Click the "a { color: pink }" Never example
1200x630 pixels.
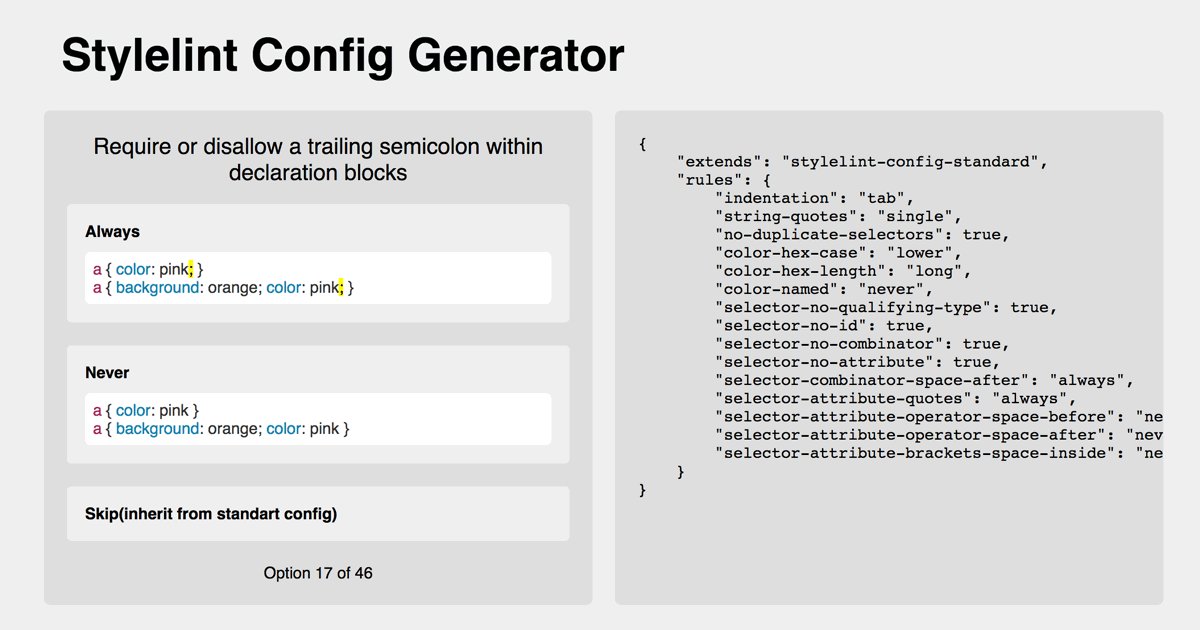click(146, 410)
